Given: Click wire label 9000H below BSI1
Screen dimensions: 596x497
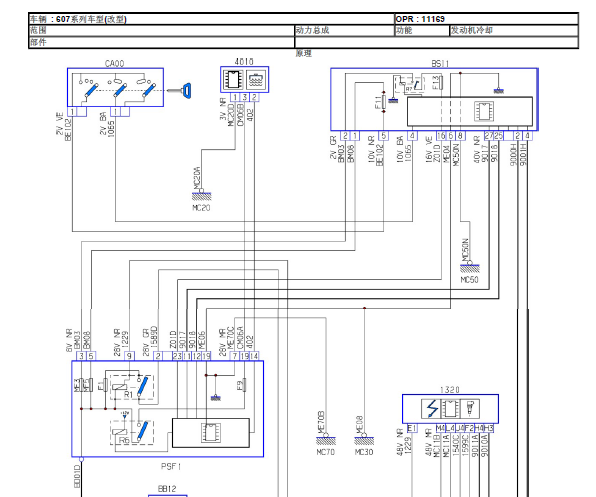Looking at the screenshot, I should tap(514, 155).
